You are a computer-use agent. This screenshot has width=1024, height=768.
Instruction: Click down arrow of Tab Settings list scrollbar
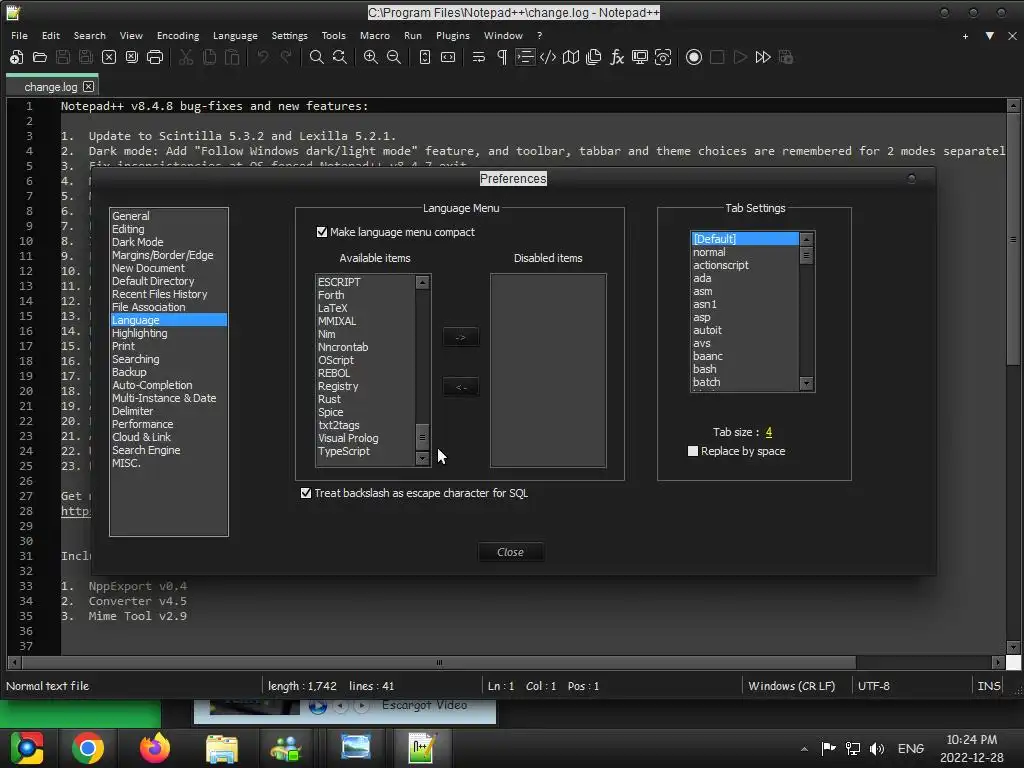tap(807, 383)
